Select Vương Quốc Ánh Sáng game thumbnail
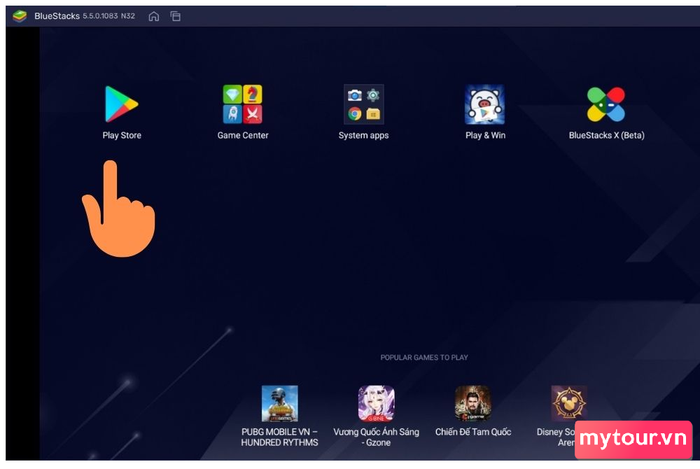The height and width of the screenshot is (469, 700). click(x=376, y=403)
